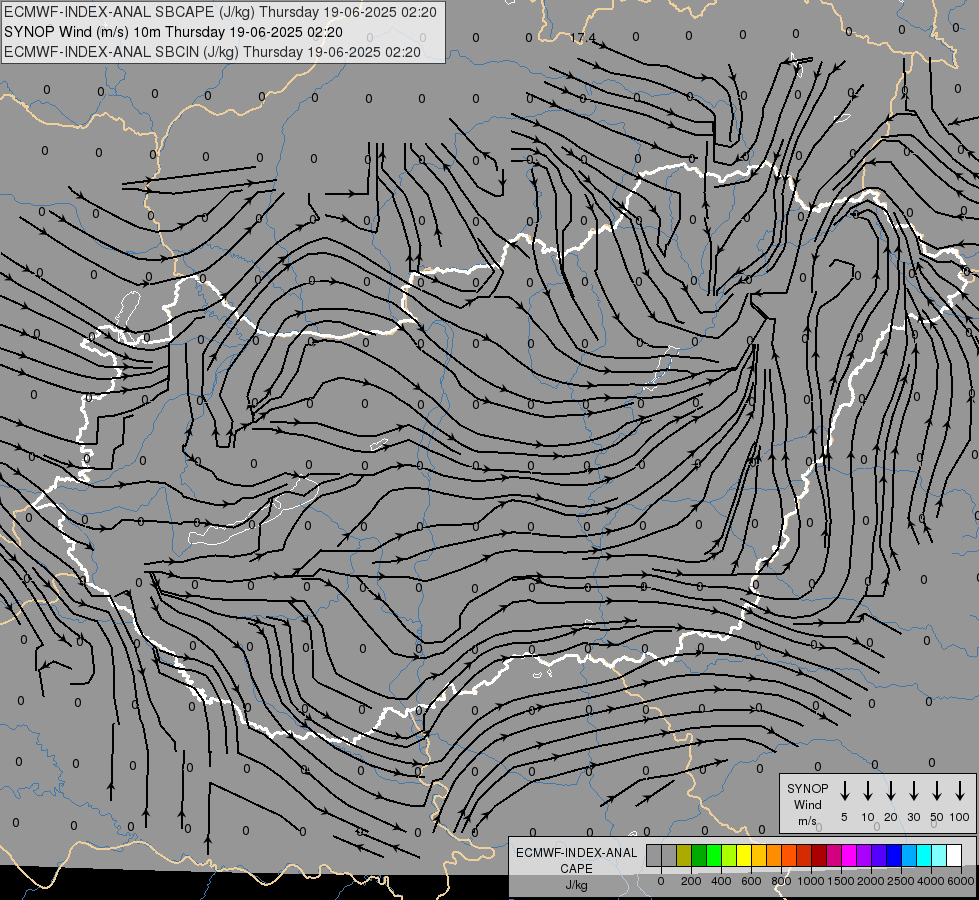Click the 100 label in the wind legend
Image resolution: width=979 pixels, height=900 pixels.
[960, 817]
